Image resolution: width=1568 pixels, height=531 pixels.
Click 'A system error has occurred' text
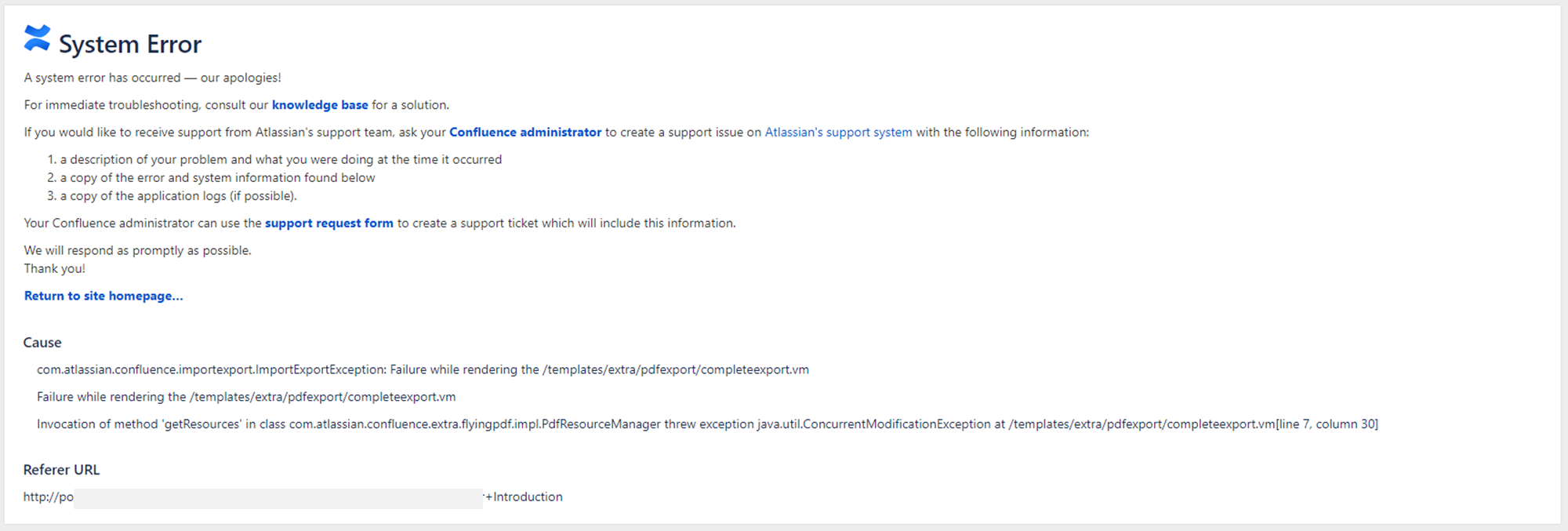tap(153, 78)
